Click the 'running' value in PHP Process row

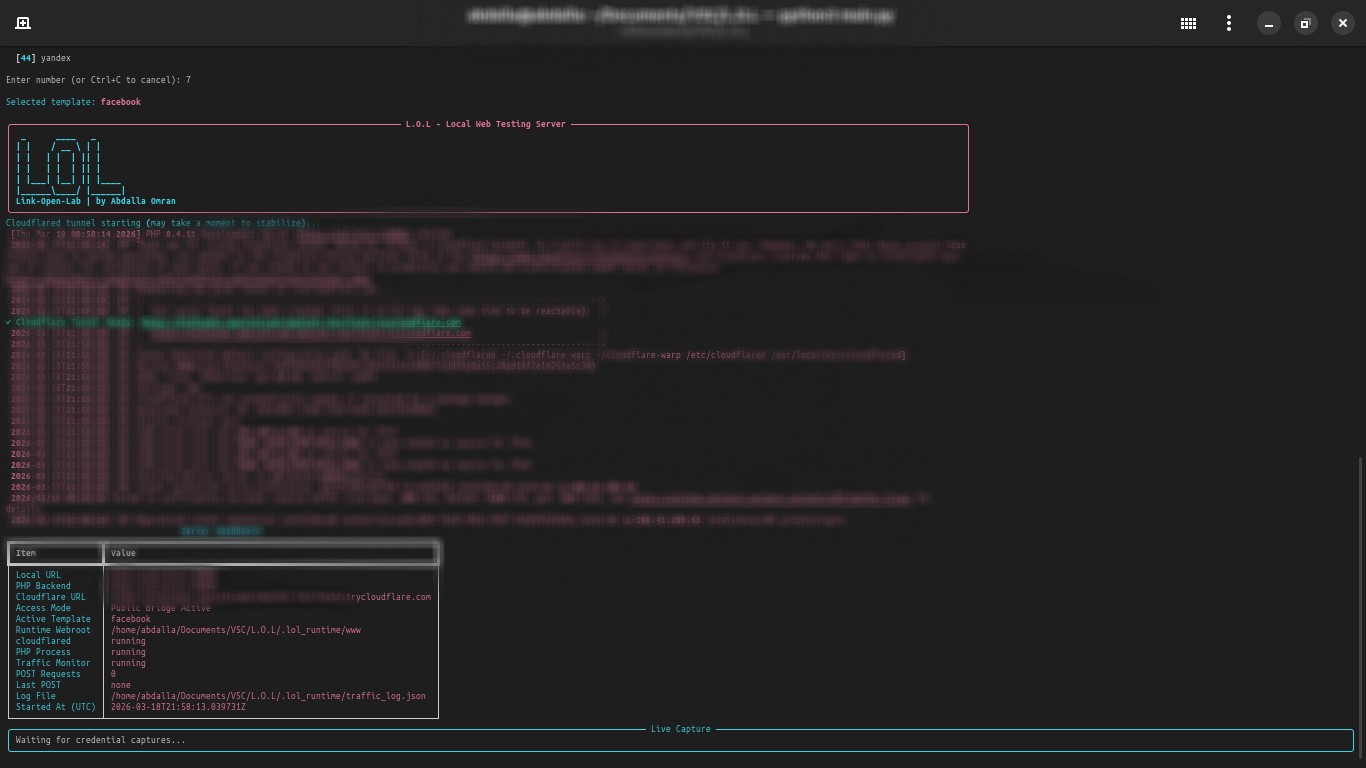pos(128,652)
